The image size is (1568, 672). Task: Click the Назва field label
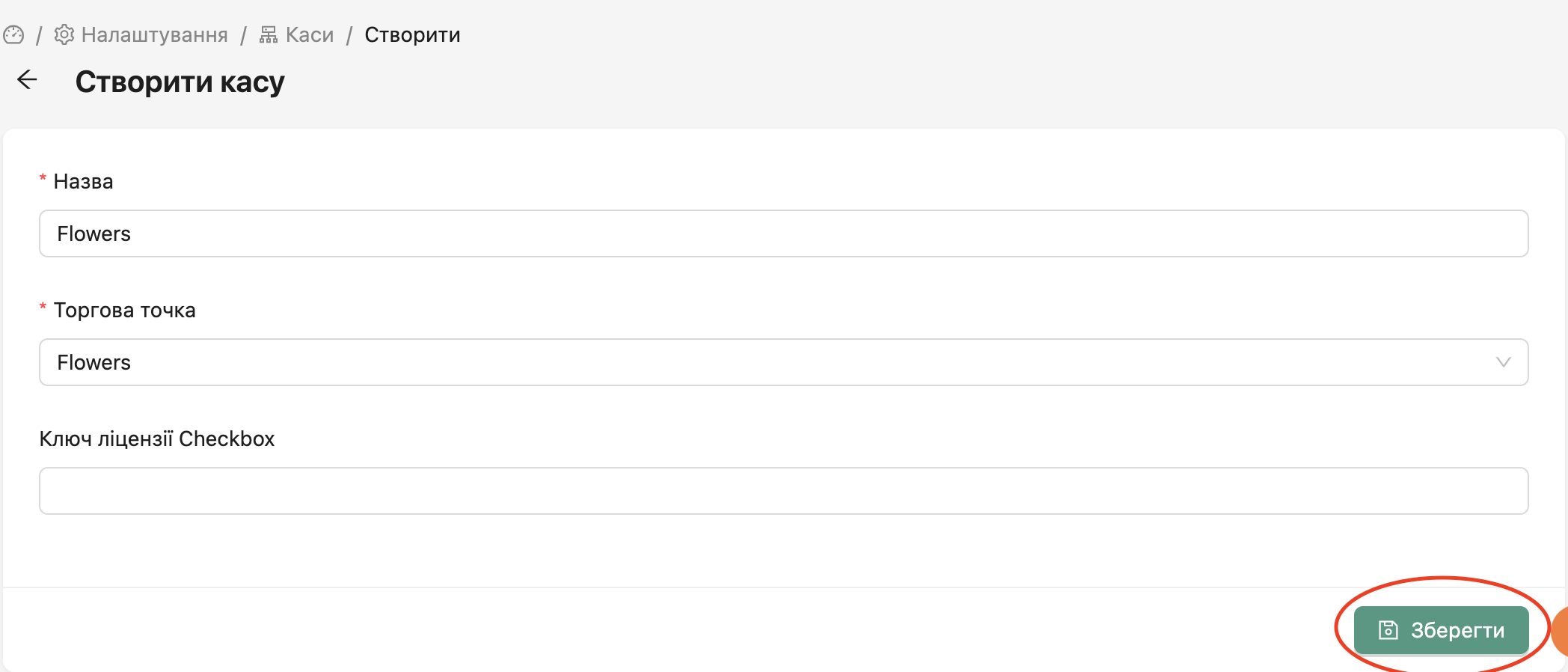coord(83,181)
